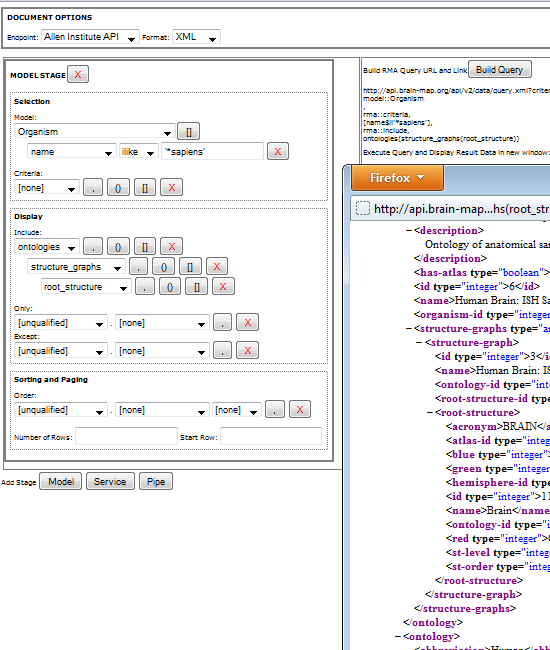Open the name attribute dropdown
Screen dimensions: 550x650
click(x=71, y=152)
